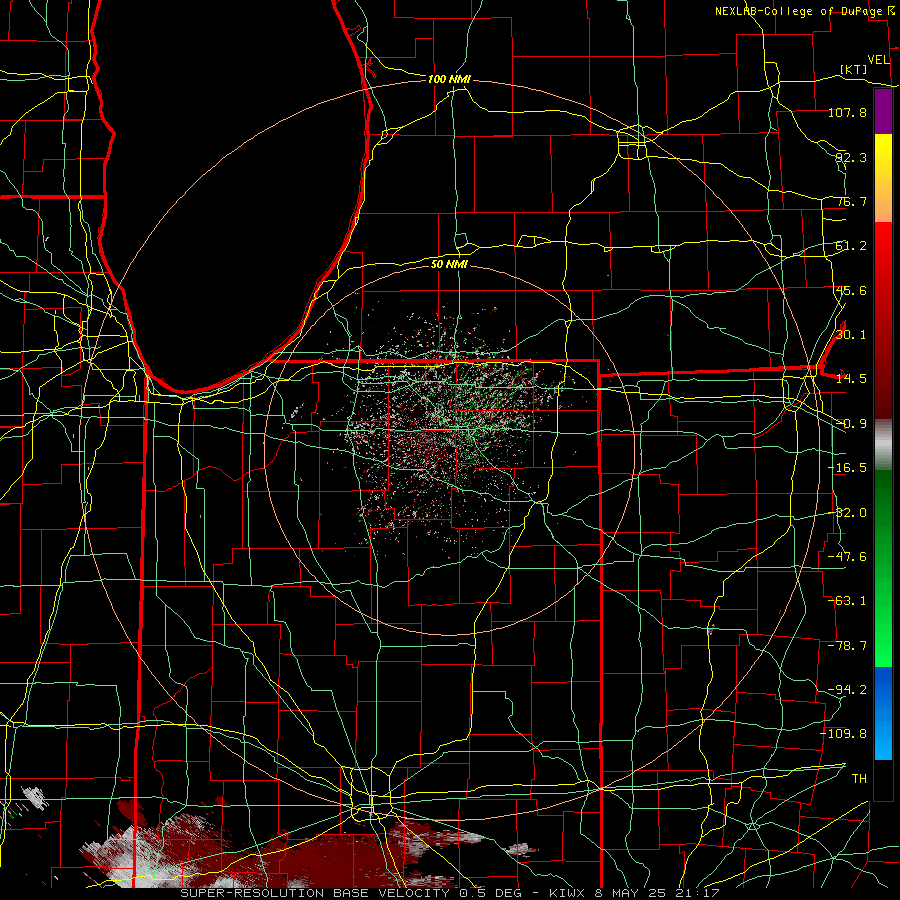The width and height of the screenshot is (900, 900).
Task: Select the yellow-orange color bar segment
Action: pos(883,178)
